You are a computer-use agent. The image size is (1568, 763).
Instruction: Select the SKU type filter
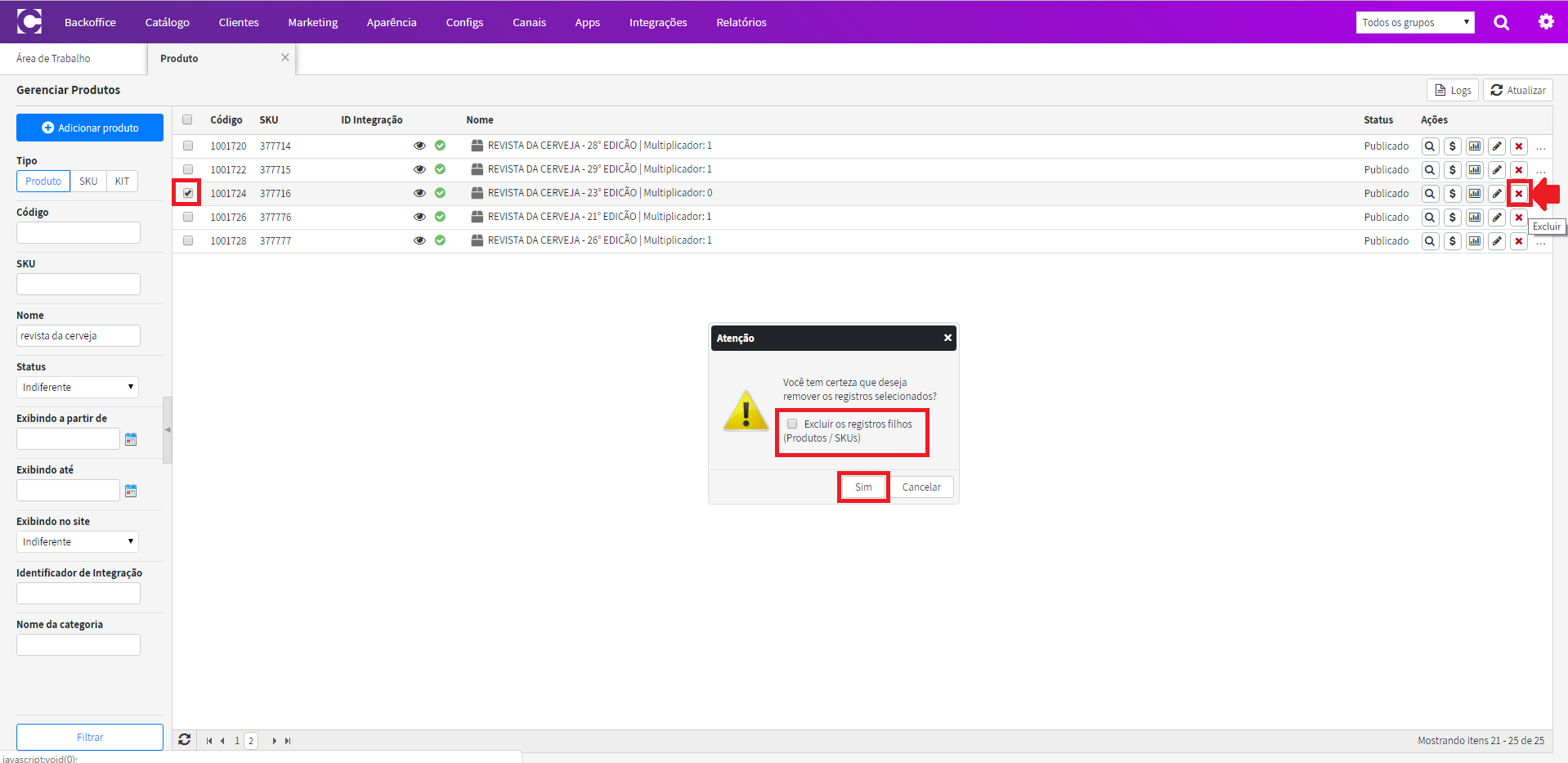(88, 182)
